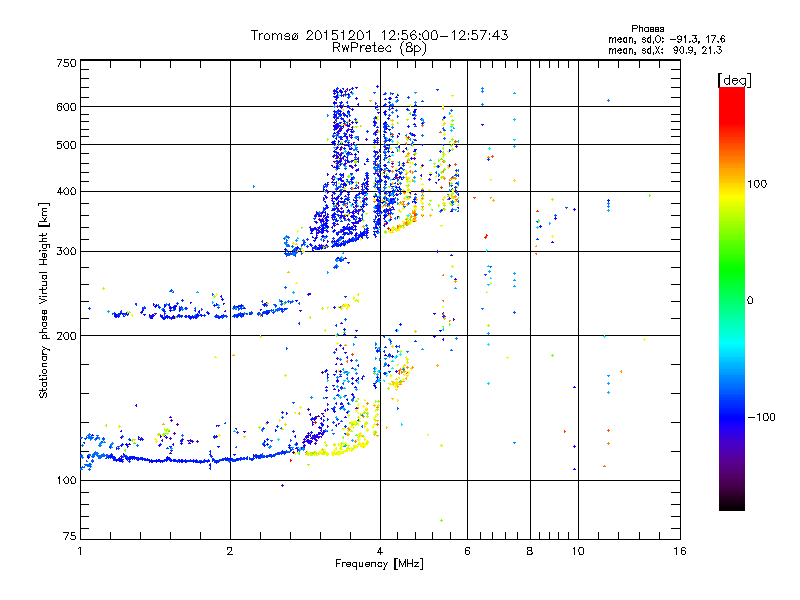Image resolution: width=800 pixels, height=600 pixels.
Task: Click the "-100" label beside the colorbar
Action: (761, 417)
